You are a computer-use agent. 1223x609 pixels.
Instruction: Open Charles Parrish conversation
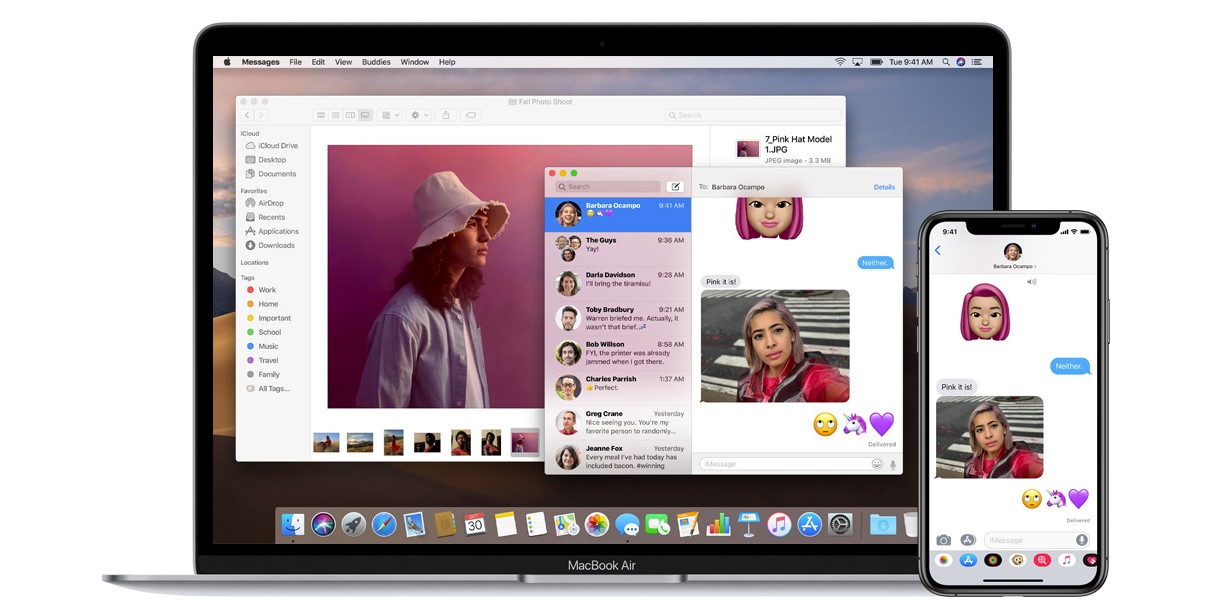[x=618, y=388]
